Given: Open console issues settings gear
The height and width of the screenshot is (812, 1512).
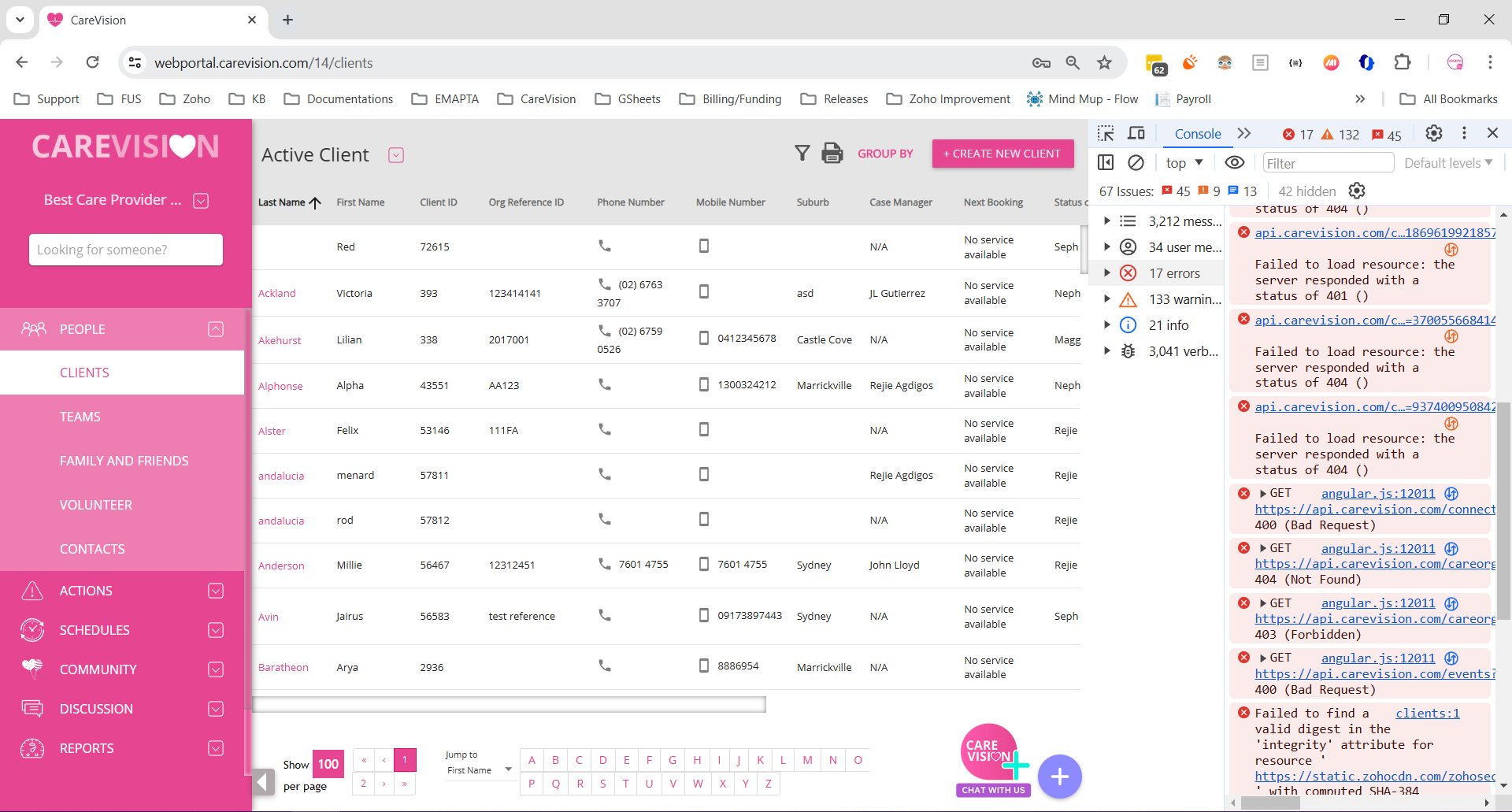Looking at the screenshot, I should pos(1357,191).
